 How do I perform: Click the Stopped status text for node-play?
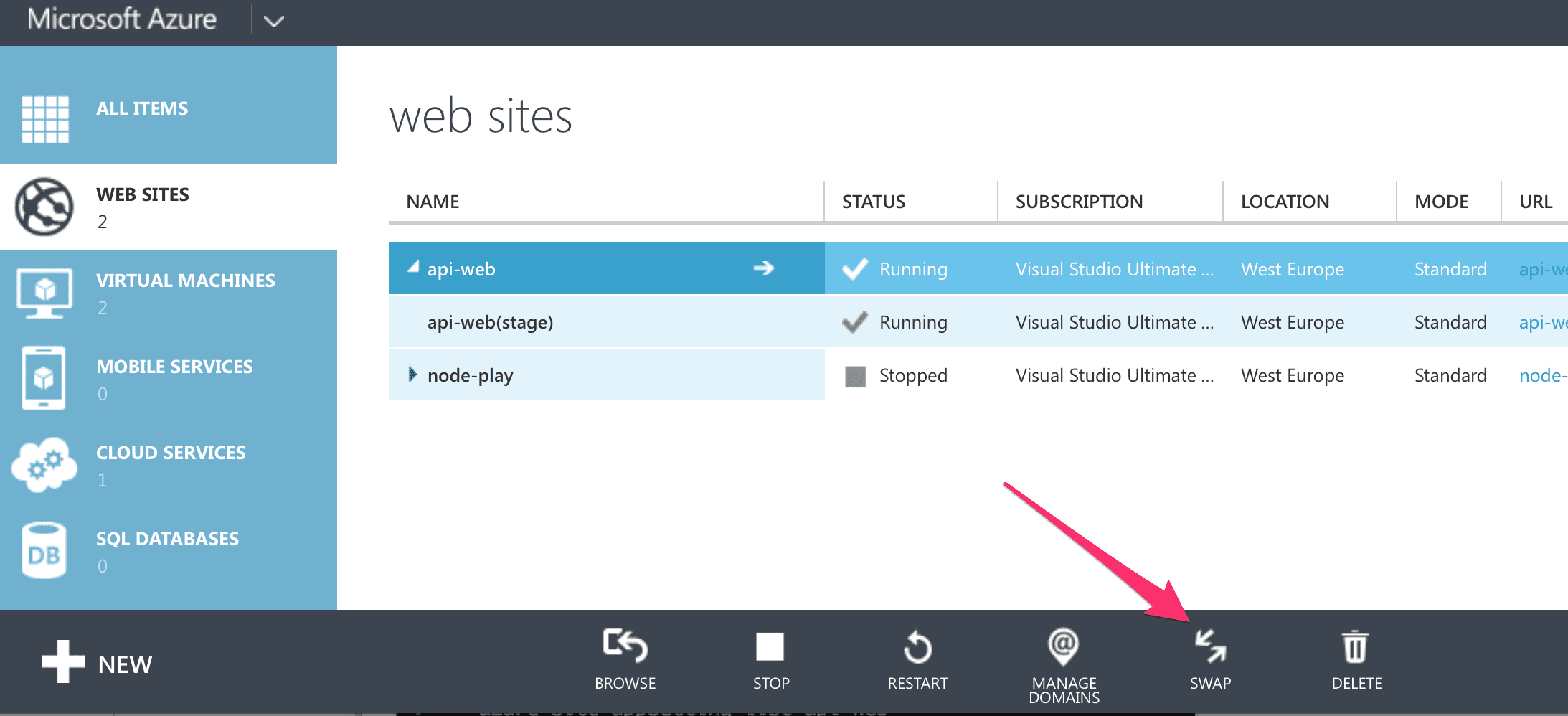pyautogui.click(x=913, y=375)
